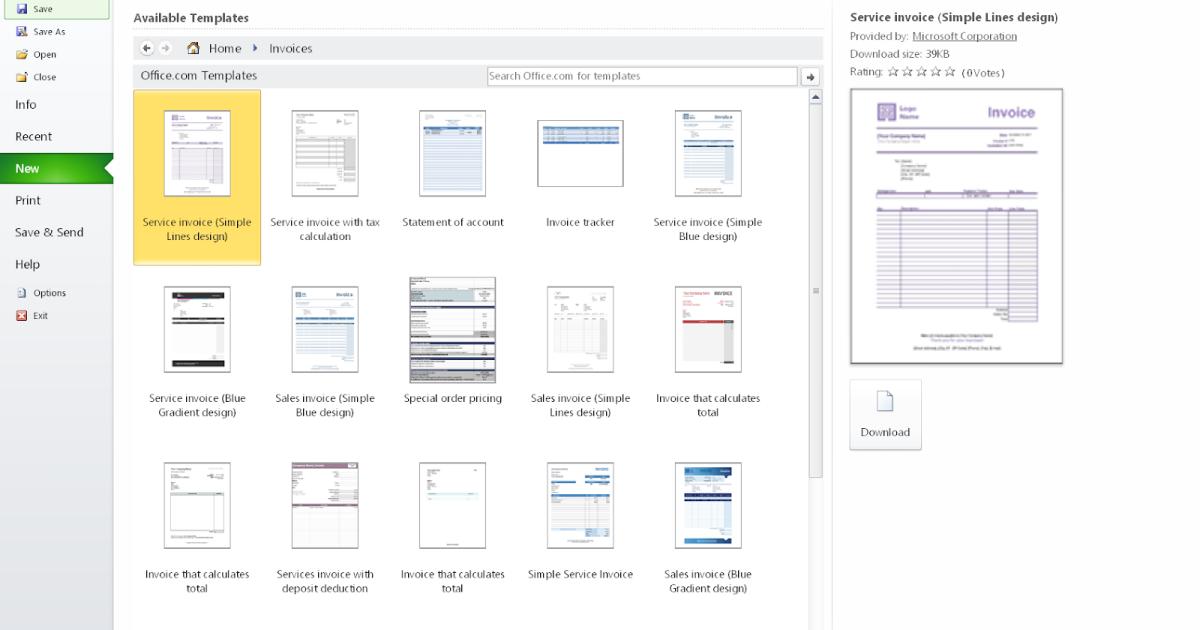Switch to the Print section
The image size is (1200, 630).
point(30,200)
